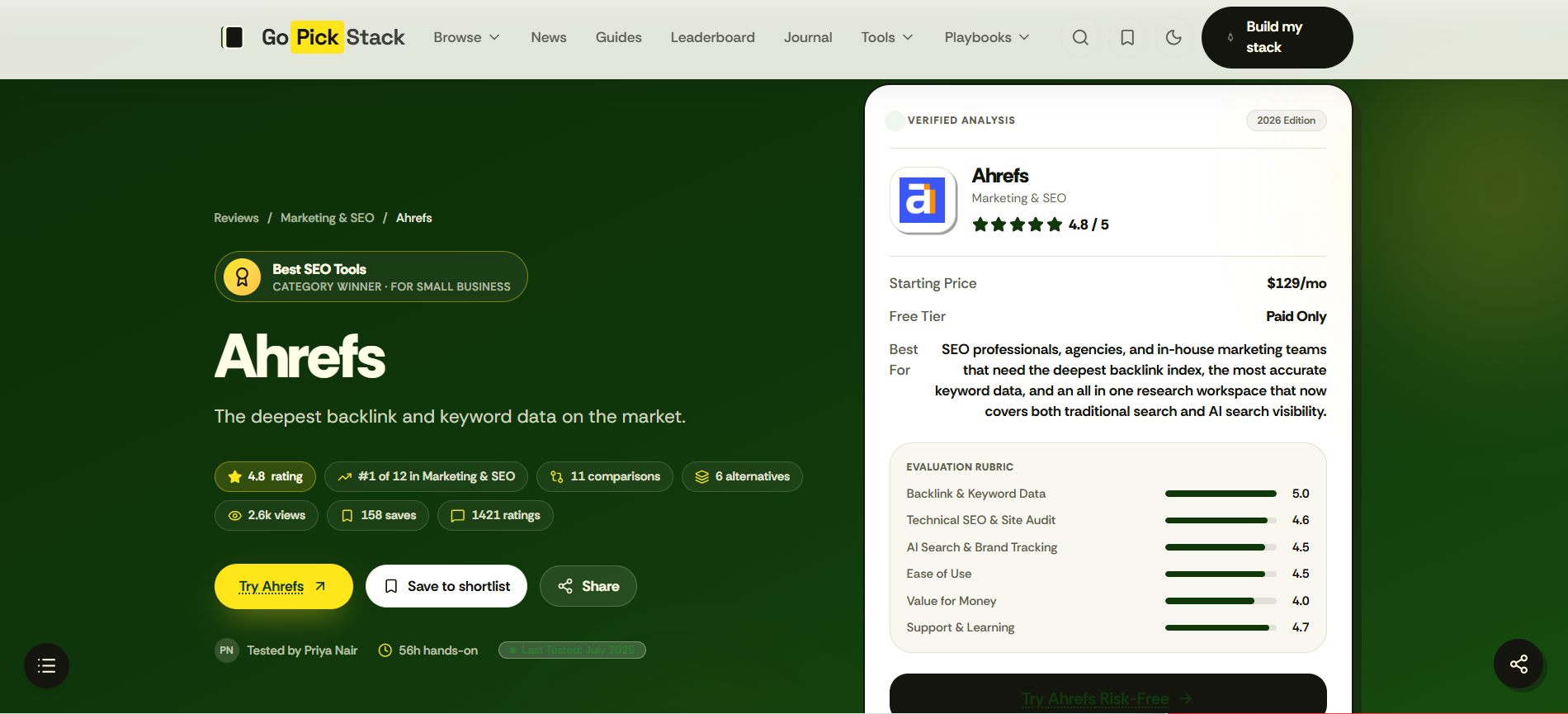Image resolution: width=1568 pixels, height=714 pixels.
Task: Click the 2026 Edition badge
Action: (1286, 121)
